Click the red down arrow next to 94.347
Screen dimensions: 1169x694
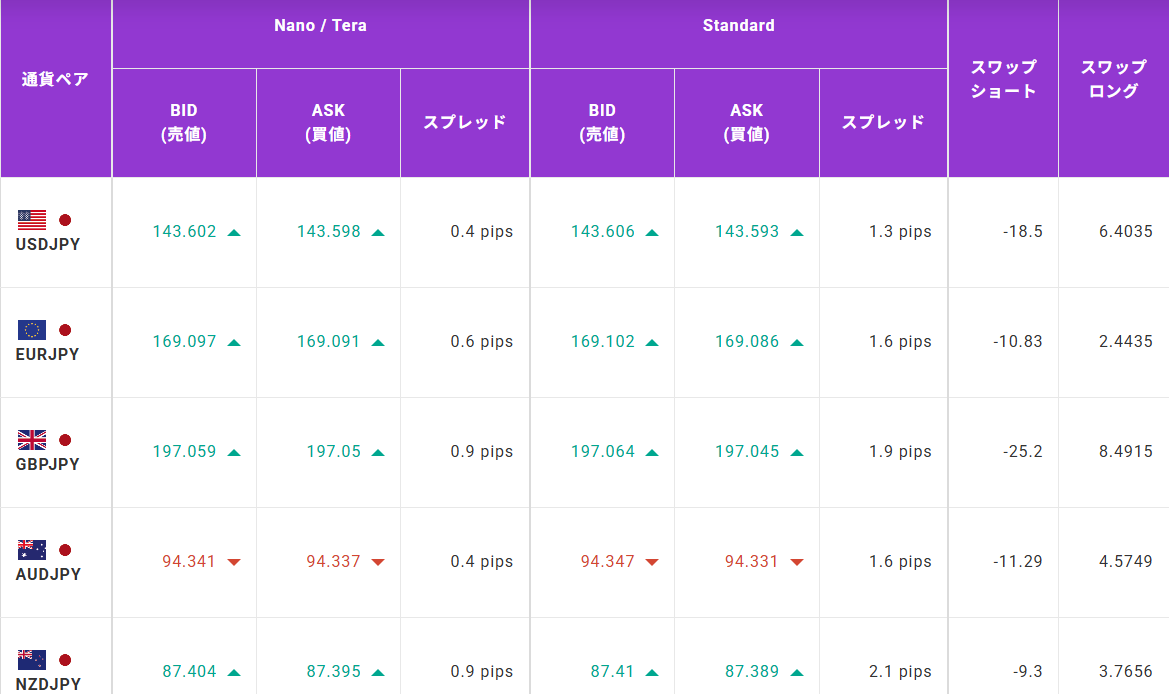[x=652, y=562]
